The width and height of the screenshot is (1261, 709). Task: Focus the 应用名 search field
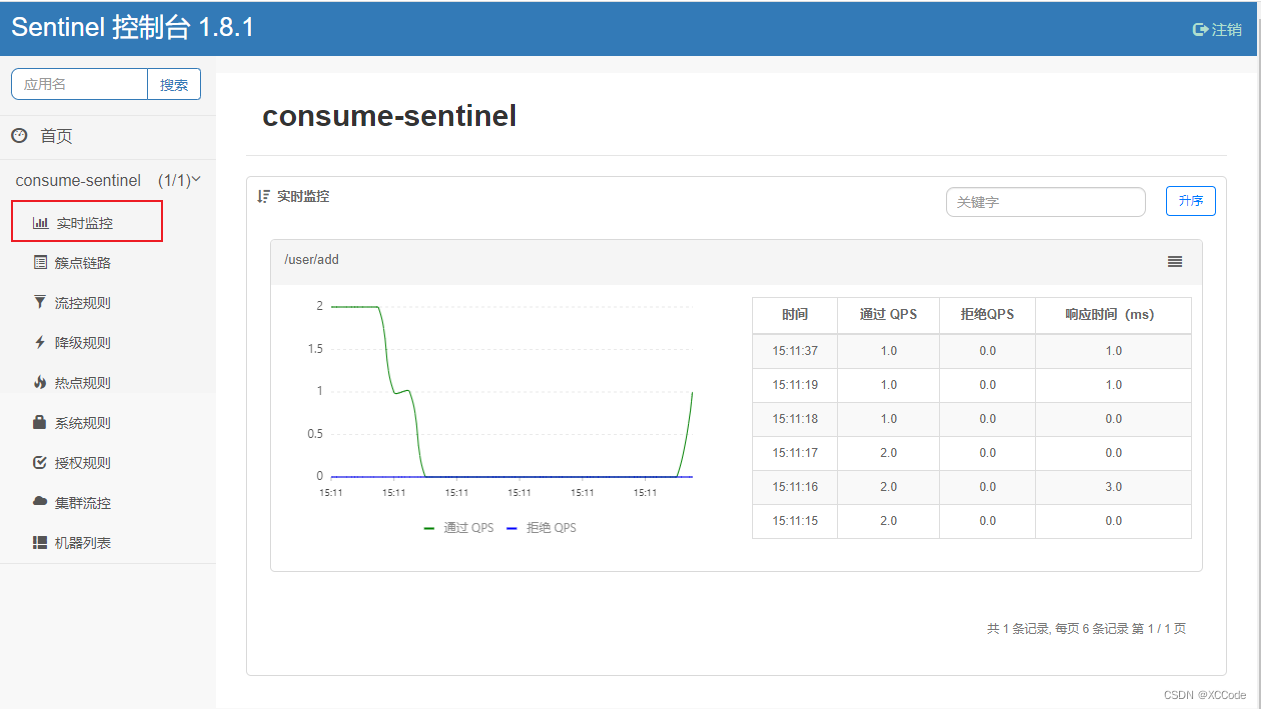click(80, 84)
